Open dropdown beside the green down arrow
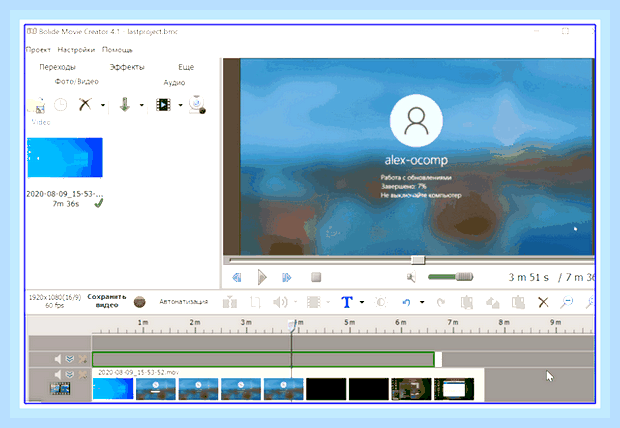 pyautogui.click(x=141, y=105)
